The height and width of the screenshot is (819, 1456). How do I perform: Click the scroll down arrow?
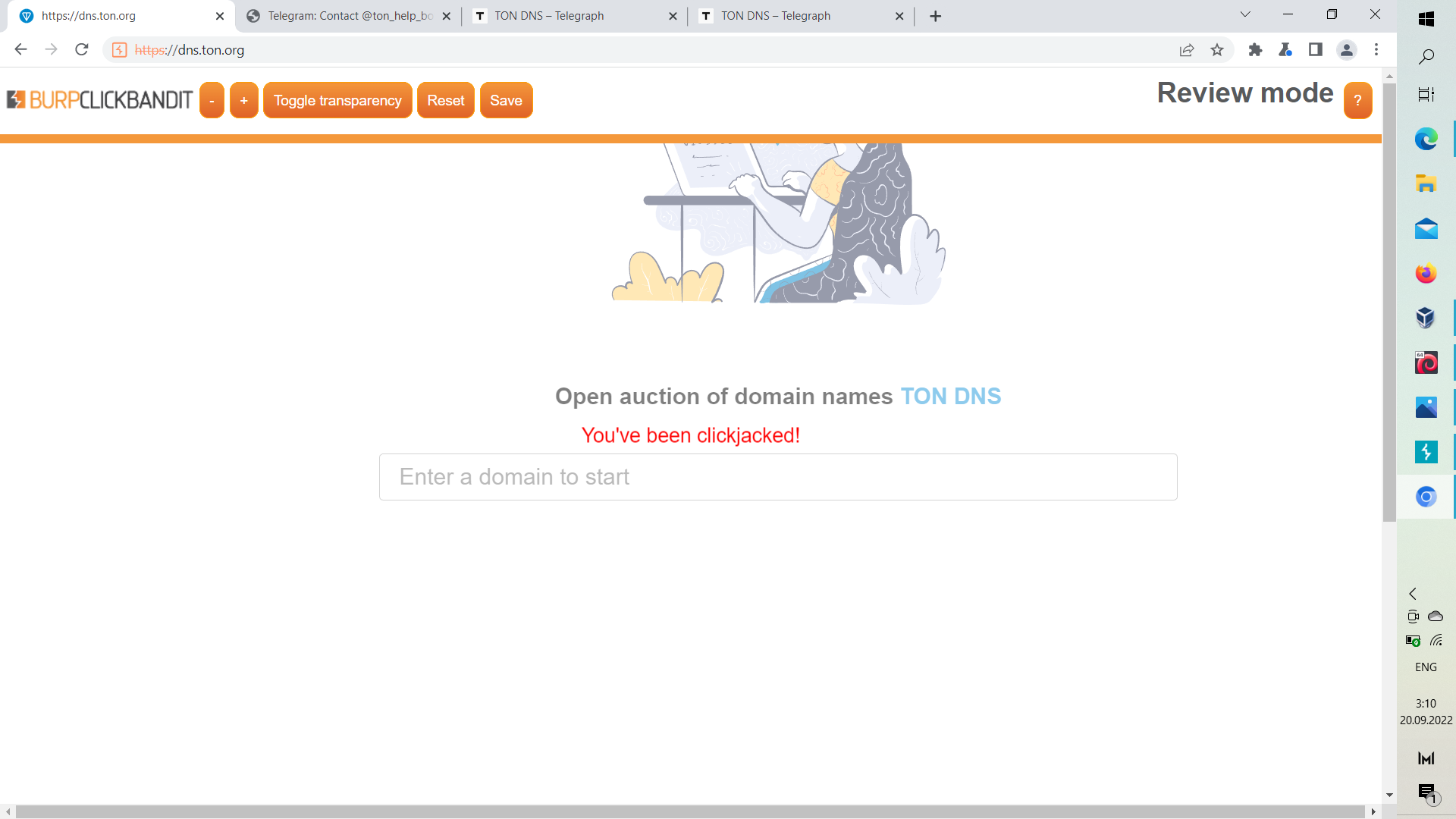point(1389,795)
